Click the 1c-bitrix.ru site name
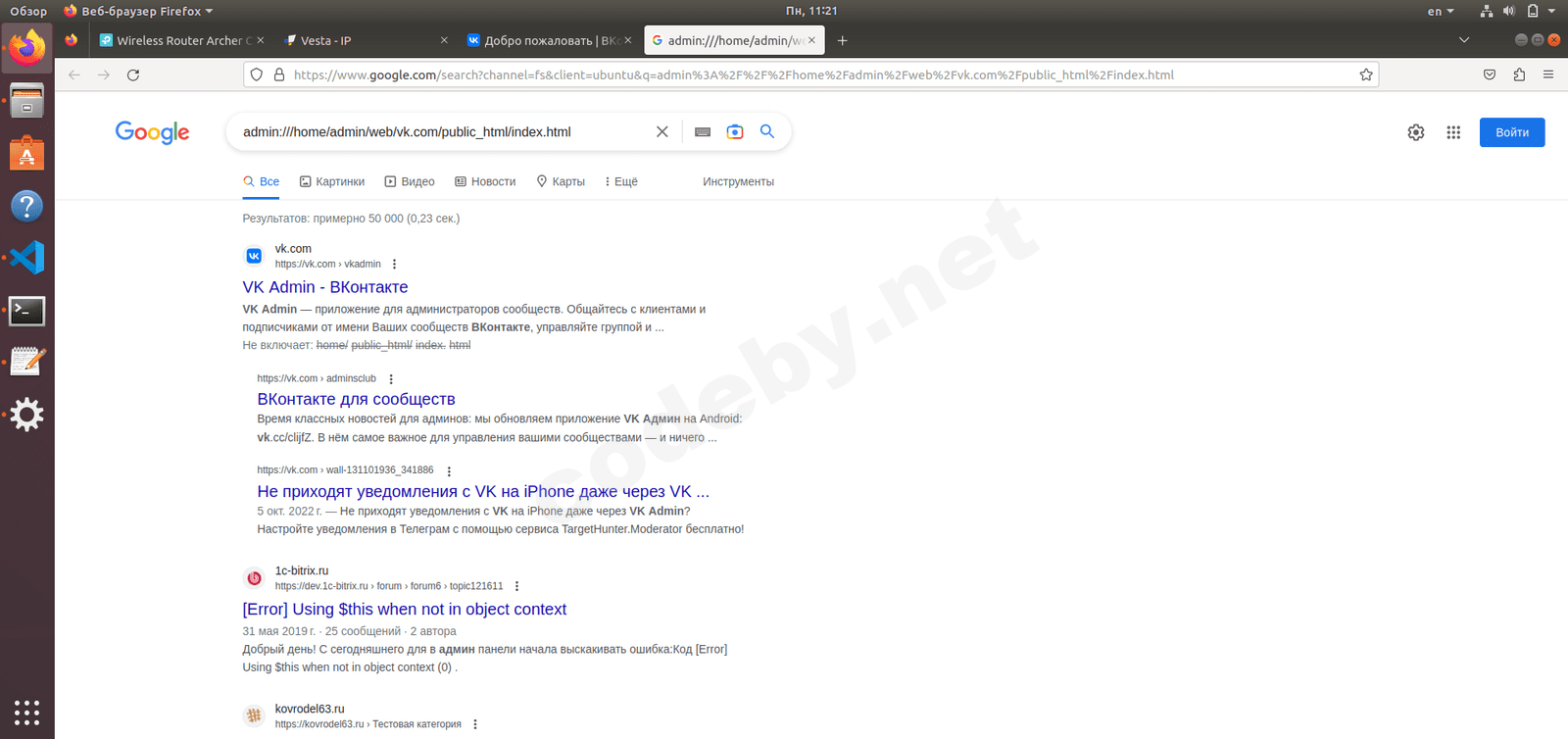The image size is (1568, 739). click(x=302, y=570)
